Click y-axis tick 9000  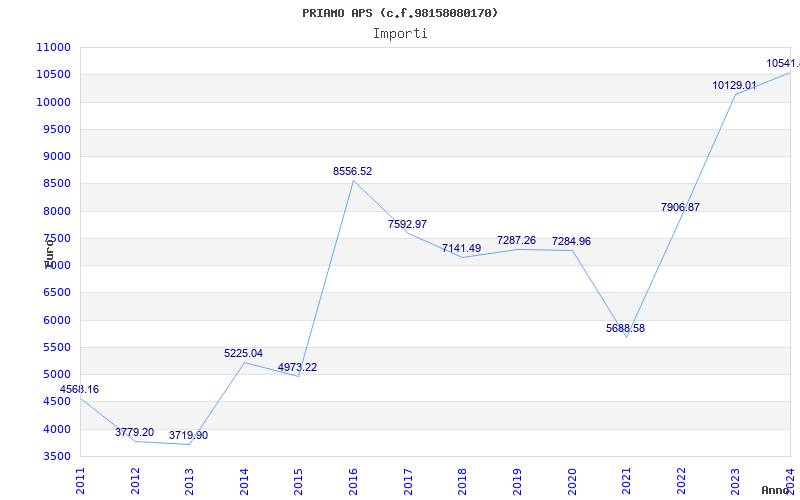click(x=56, y=157)
